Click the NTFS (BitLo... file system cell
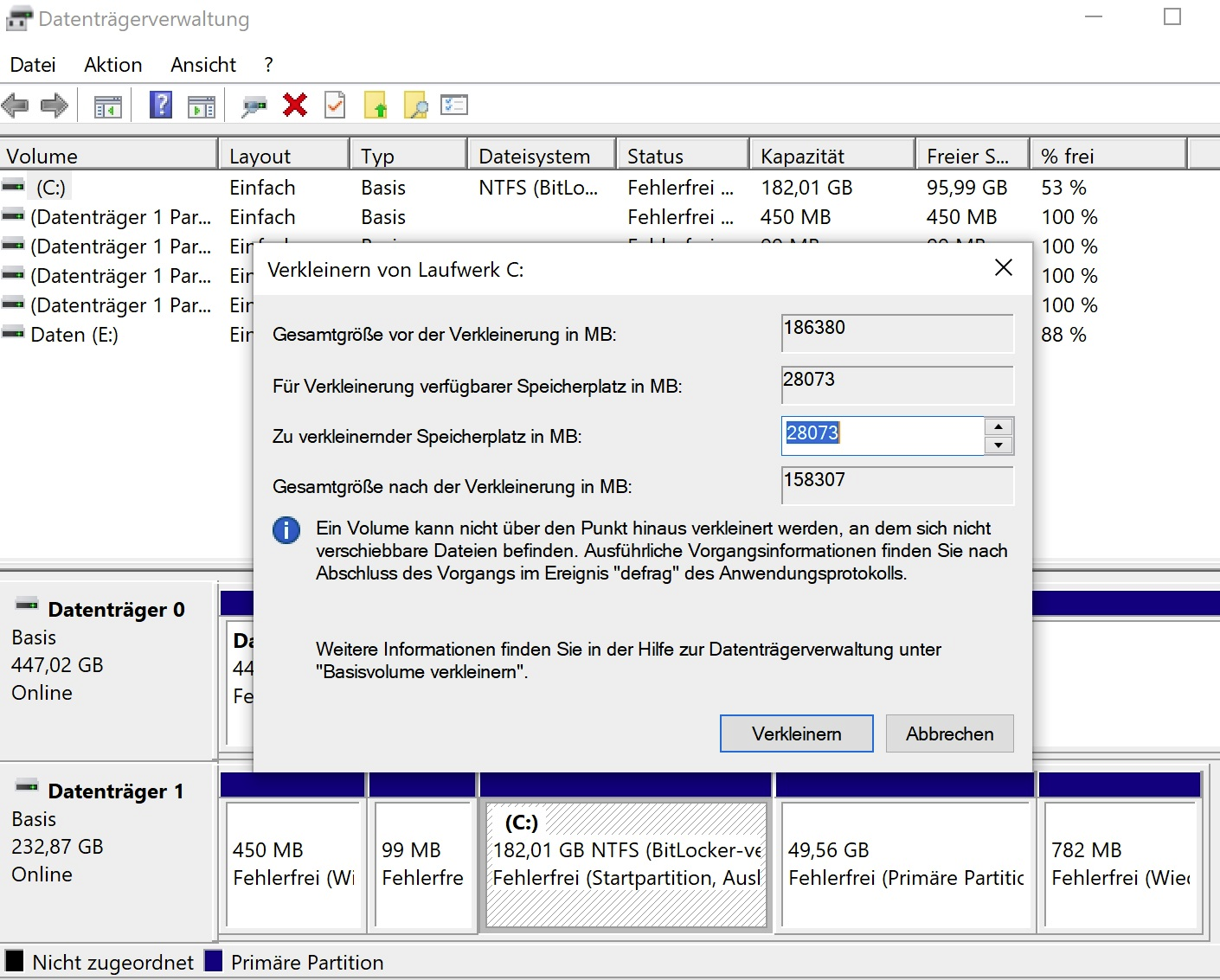This screenshot has height=980, width=1220. click(x=538, y=188)
